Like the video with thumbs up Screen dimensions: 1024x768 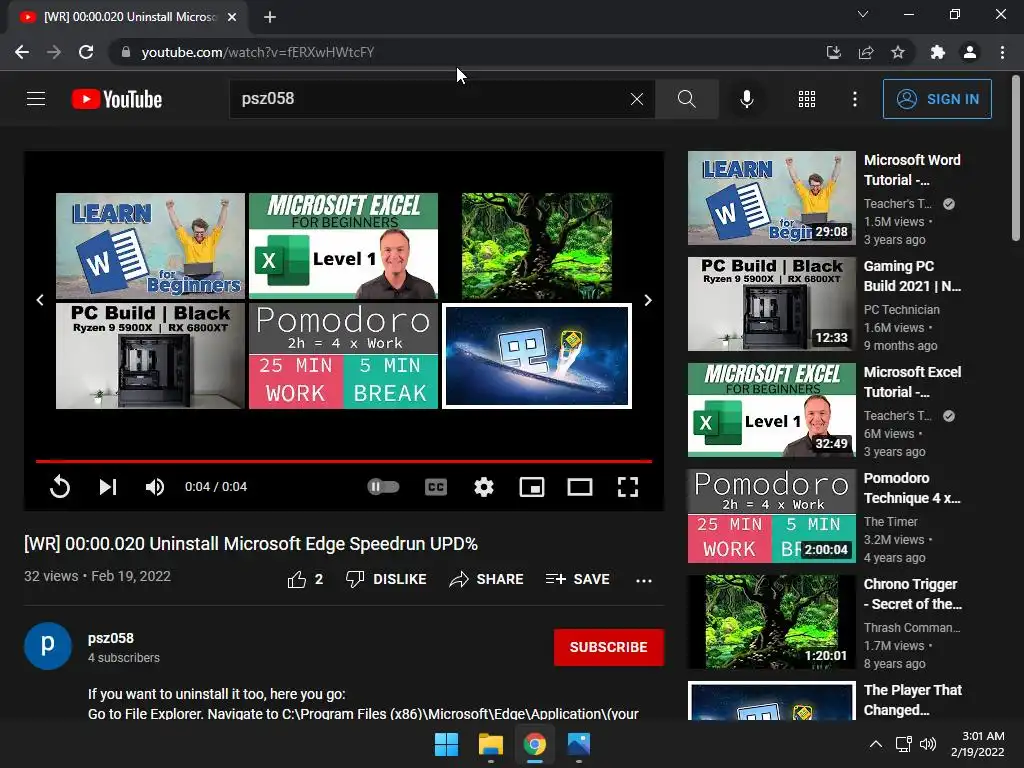(305, 579)
